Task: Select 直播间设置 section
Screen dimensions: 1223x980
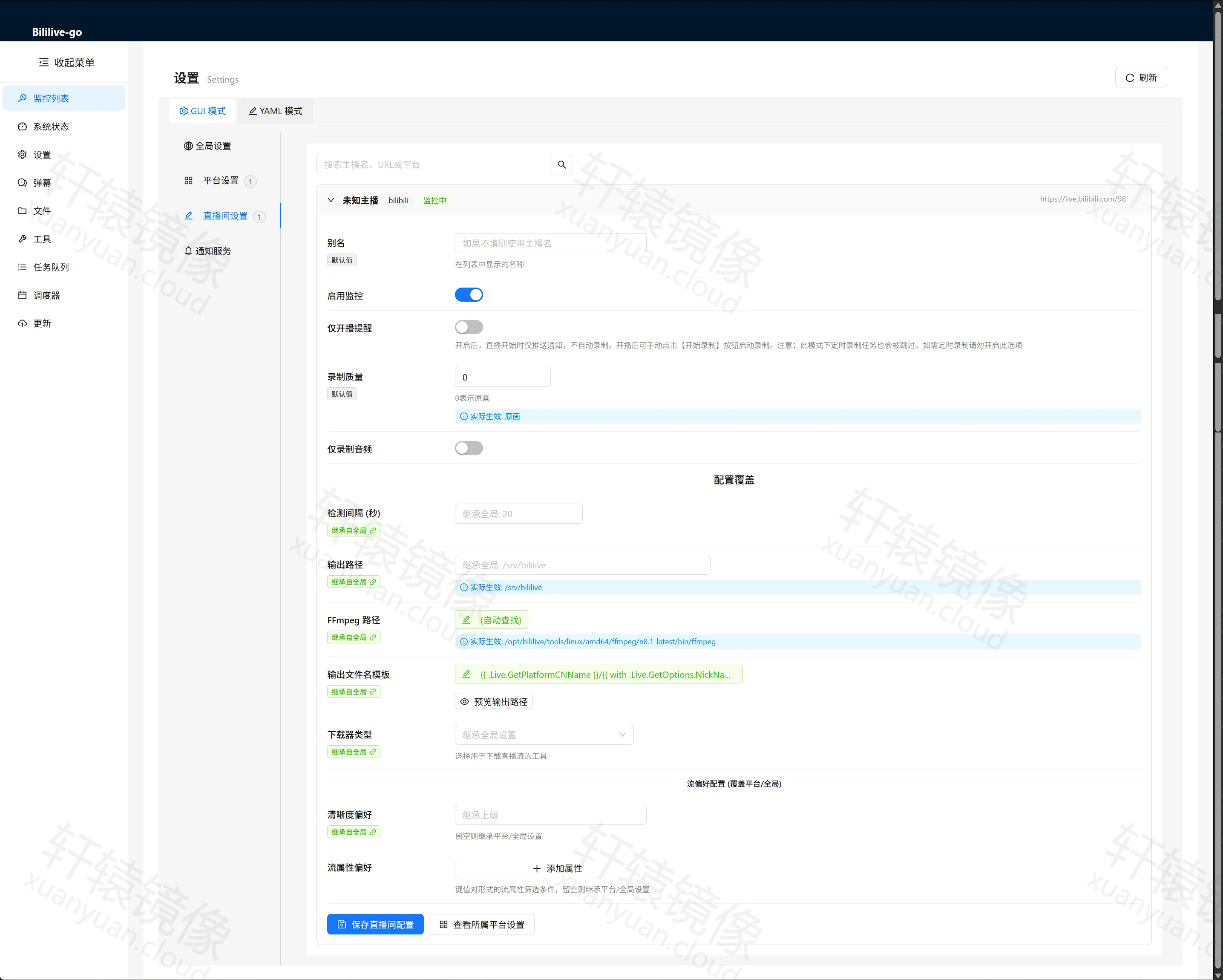Action: click(224, 216)
